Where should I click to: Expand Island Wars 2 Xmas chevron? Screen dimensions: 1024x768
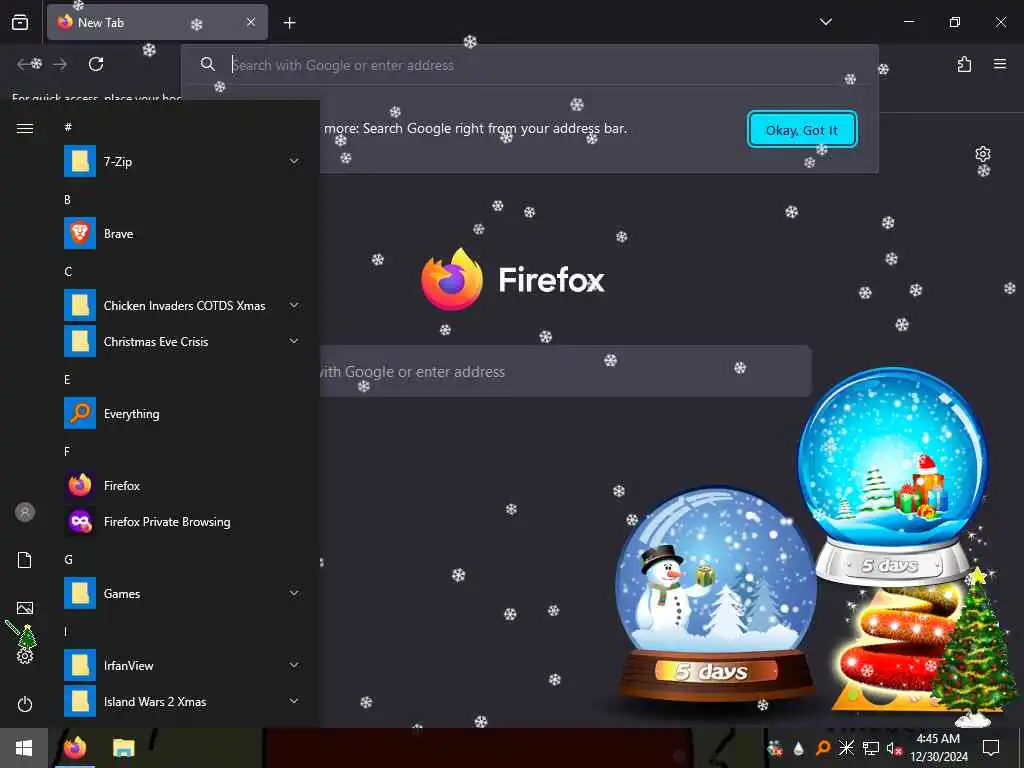click(x=294, y=701)
